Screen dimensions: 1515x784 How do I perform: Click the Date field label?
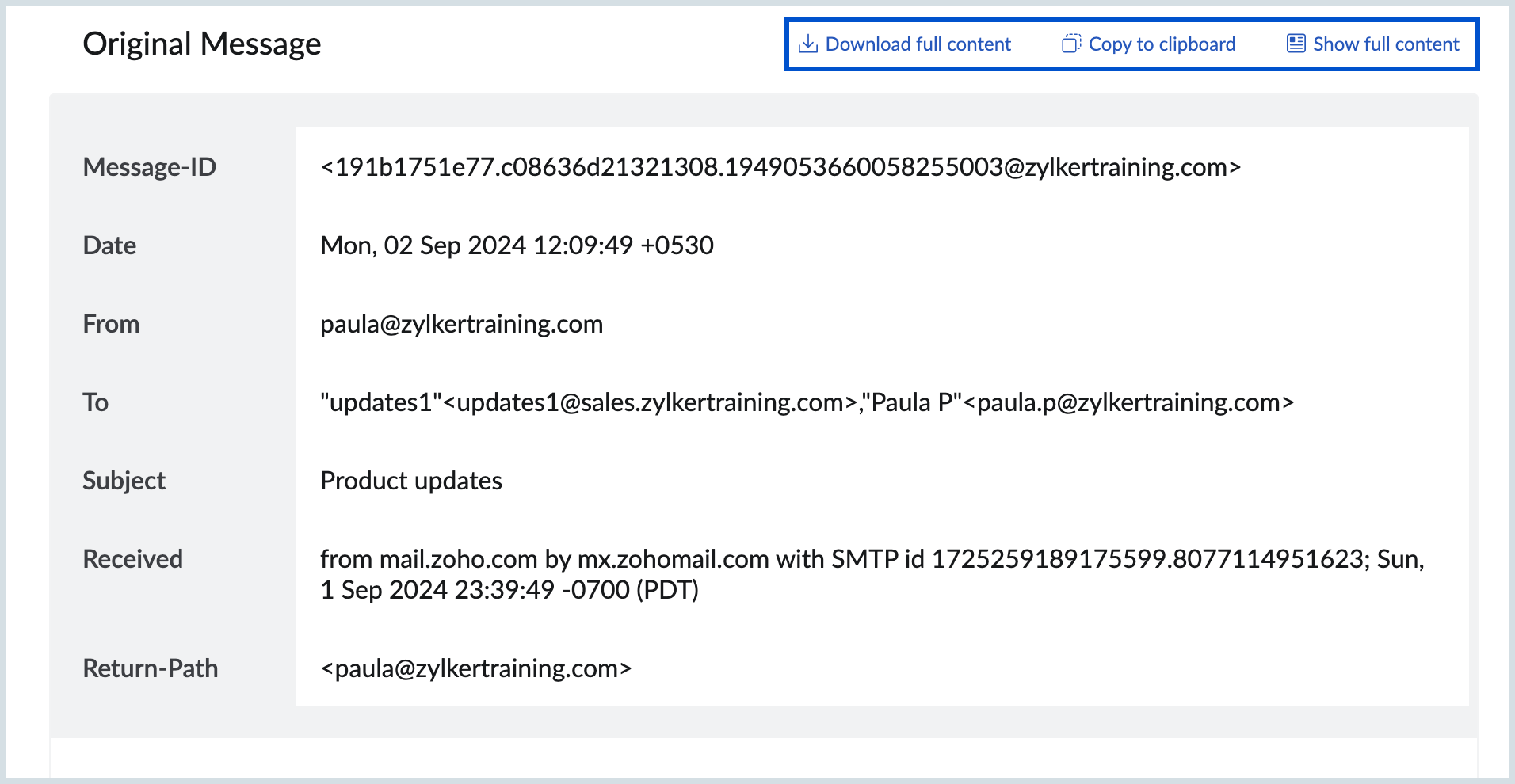click(109, 245)
